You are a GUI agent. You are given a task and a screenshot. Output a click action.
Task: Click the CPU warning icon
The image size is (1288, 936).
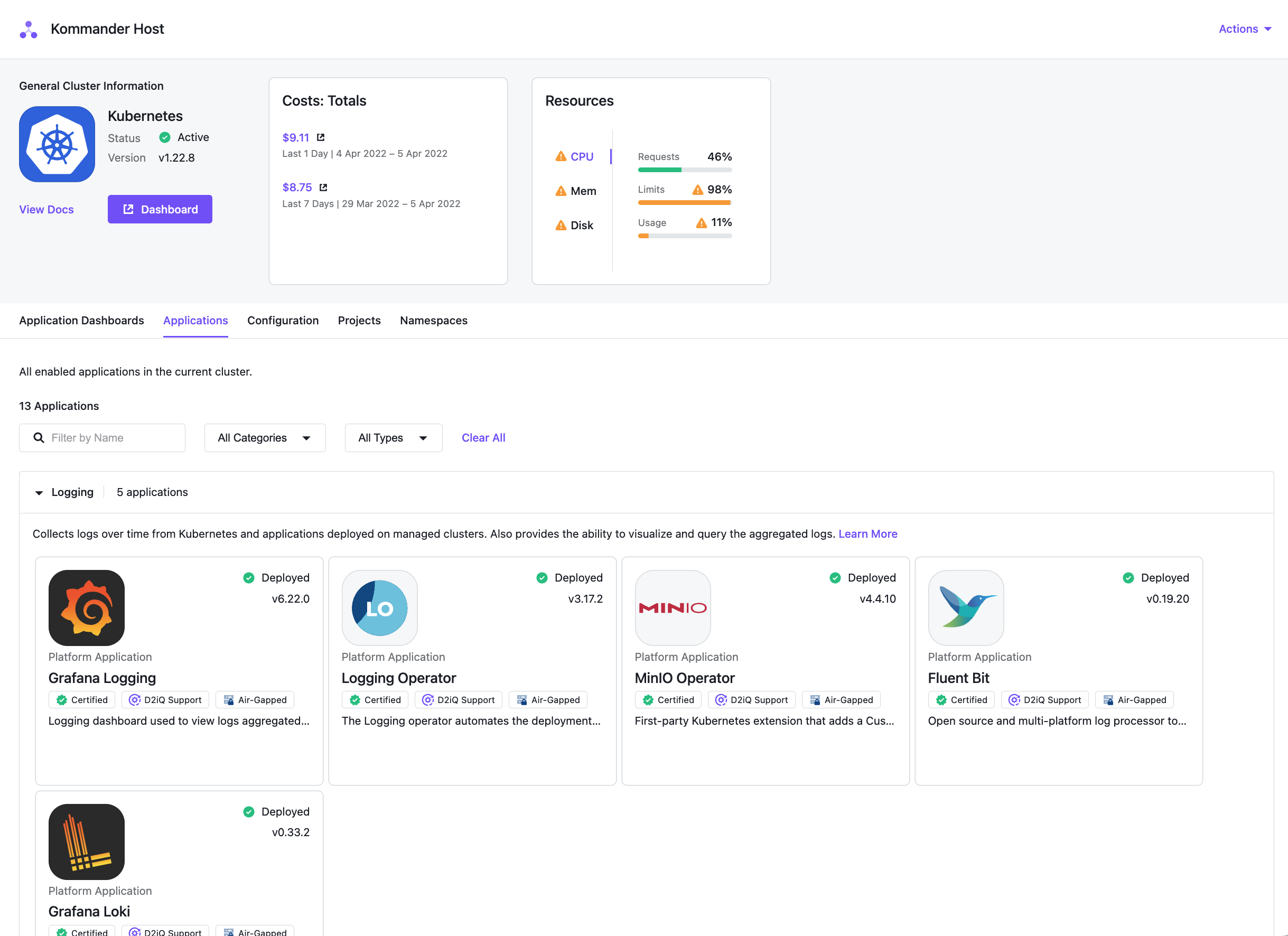pos(561,156)
